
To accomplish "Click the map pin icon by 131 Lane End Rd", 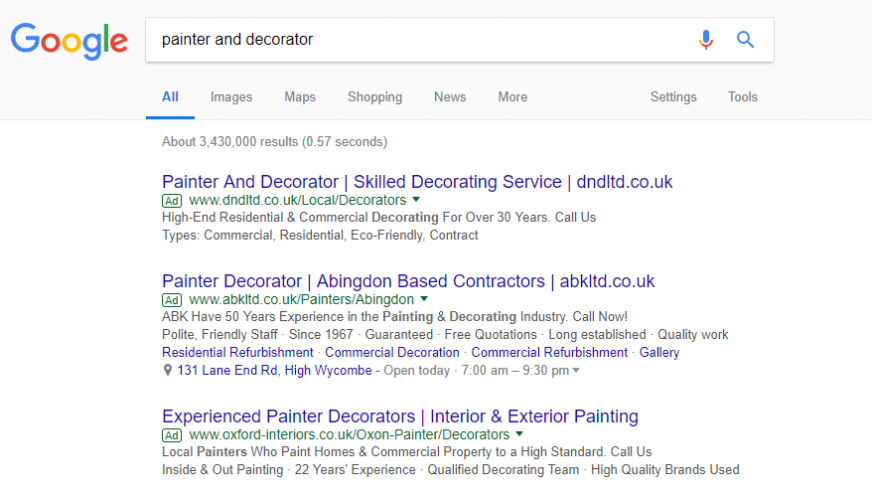I will [x=167, y=370].
